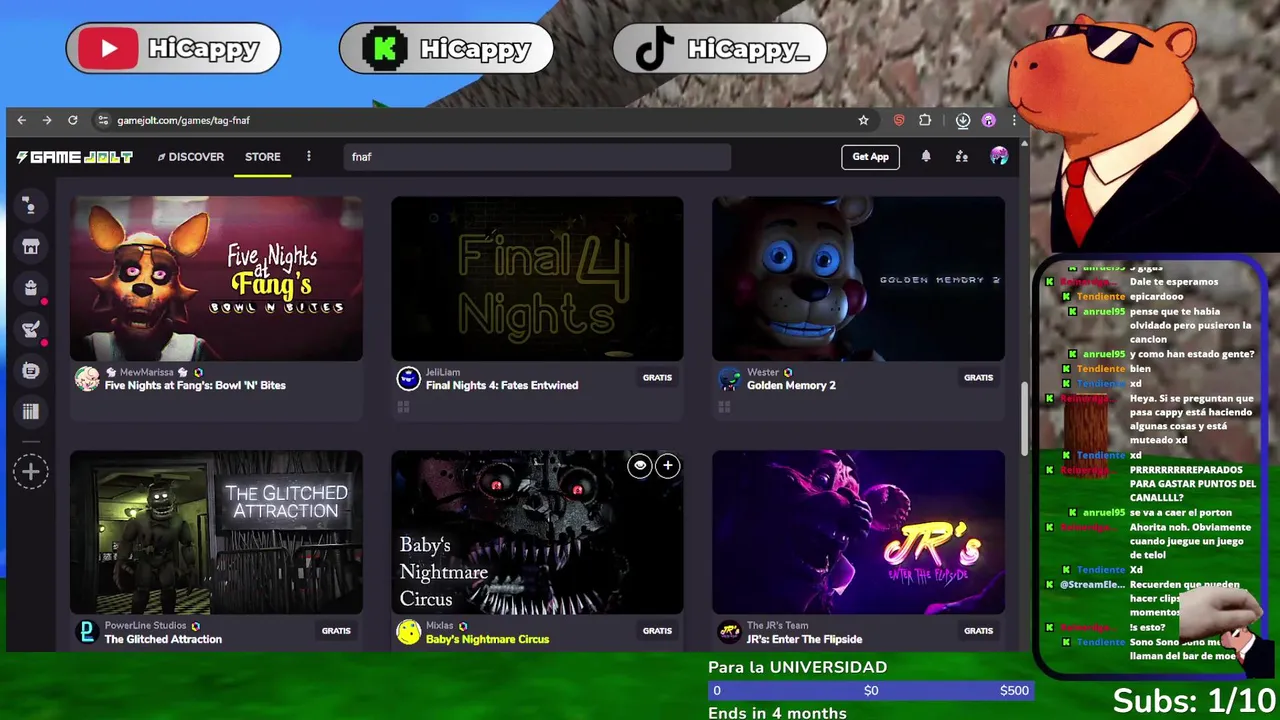Viewport: 1280px width, 720px height.
Task: Open PowerLine Studios developer name
Action: pos(146,626)
